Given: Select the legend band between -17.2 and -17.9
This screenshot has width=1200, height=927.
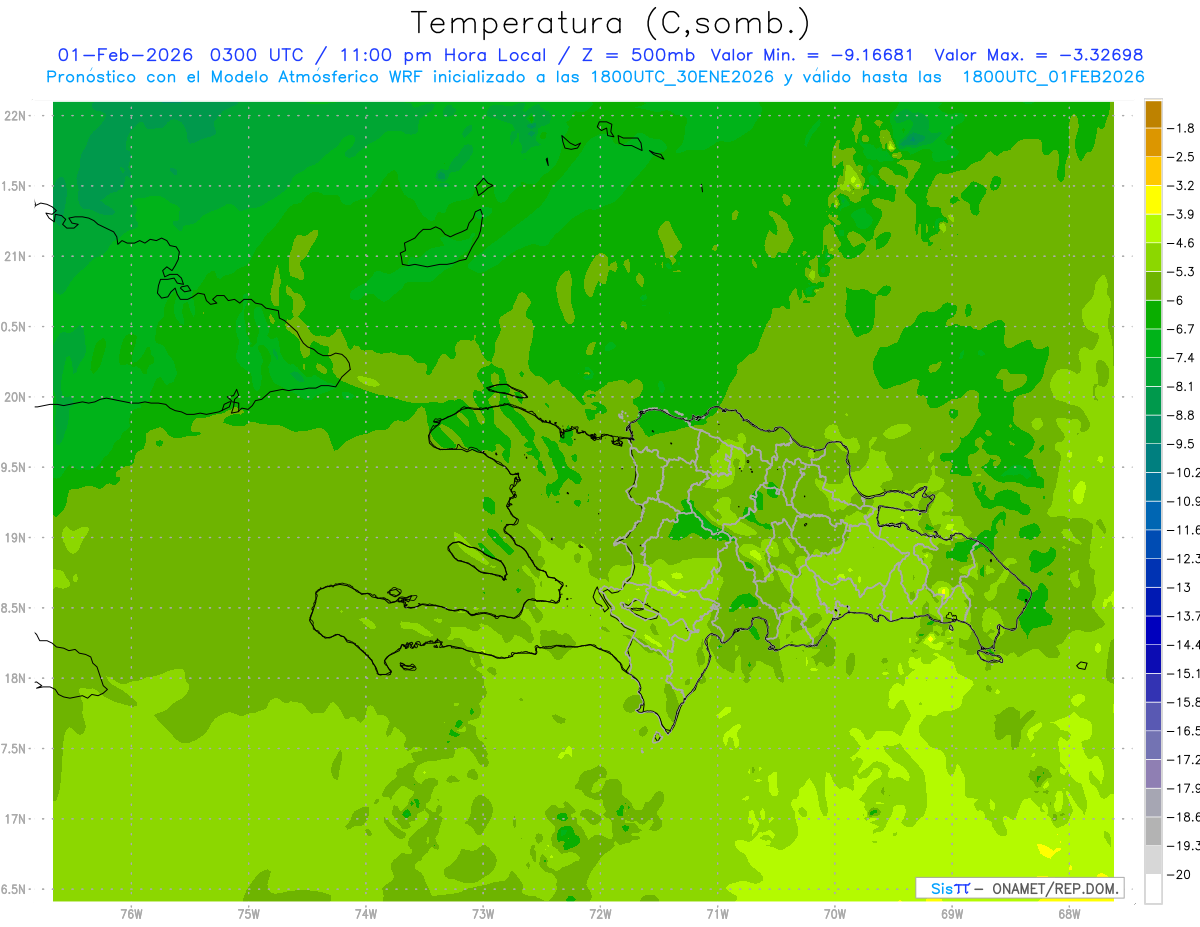Looking at the screenshot, I should [x=1153, y=773].
